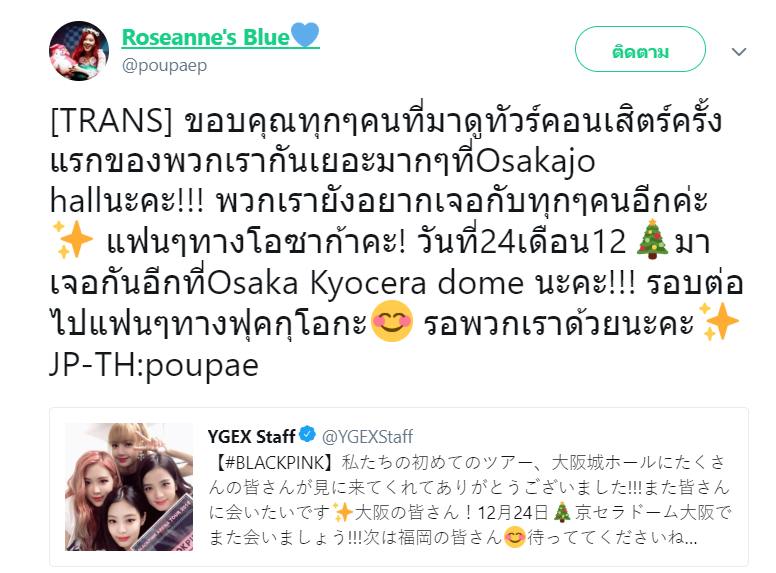Open the @poupaep handle
Image resolution: width=776 pixels, height=573 pixels.
click(x=164, y=65)
